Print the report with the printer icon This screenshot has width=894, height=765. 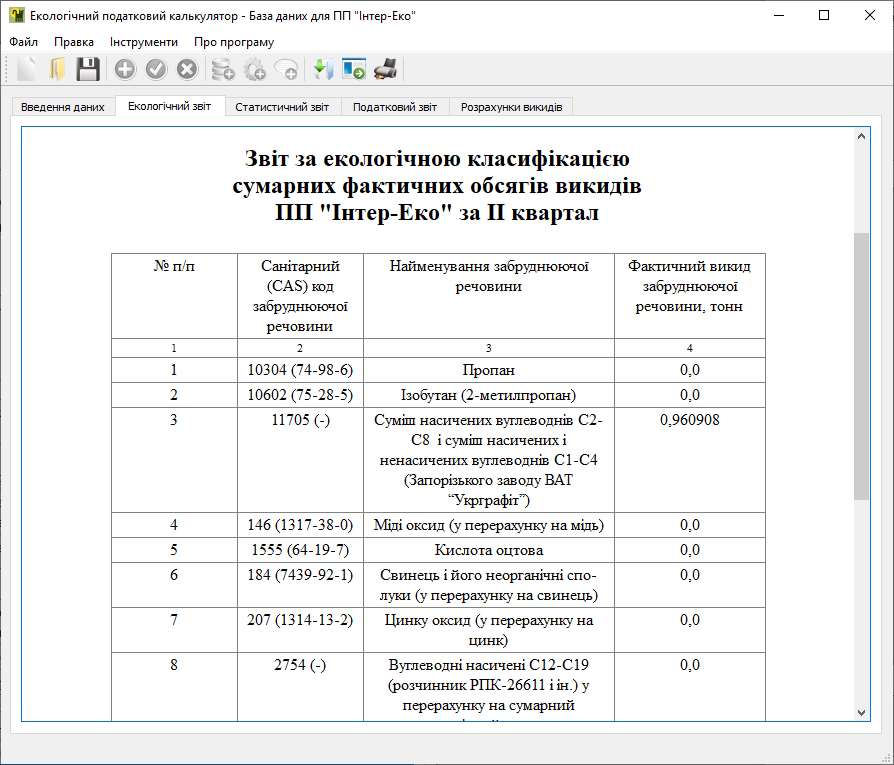(x=385, y=70)
